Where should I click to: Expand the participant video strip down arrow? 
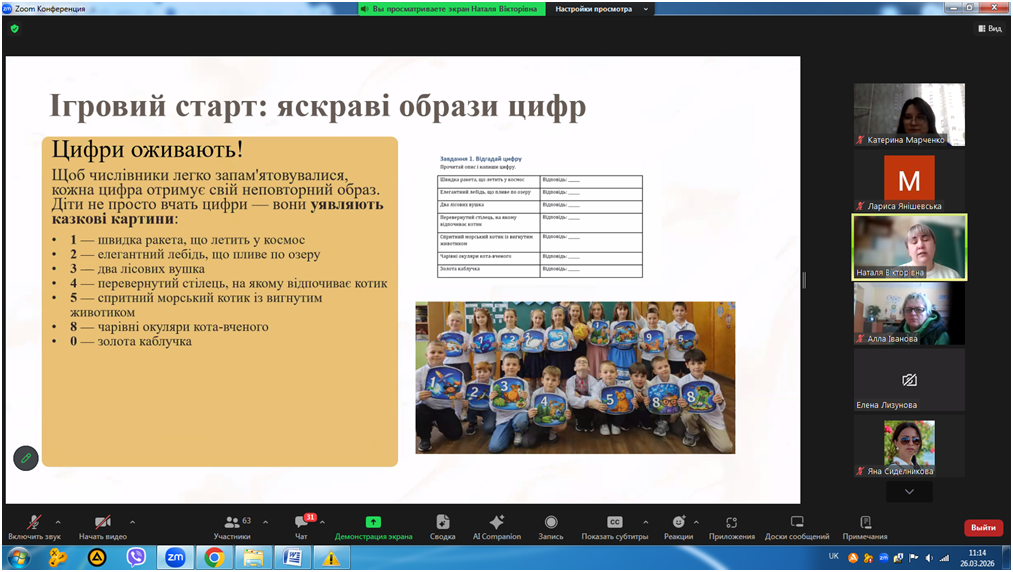click(909, 492)
